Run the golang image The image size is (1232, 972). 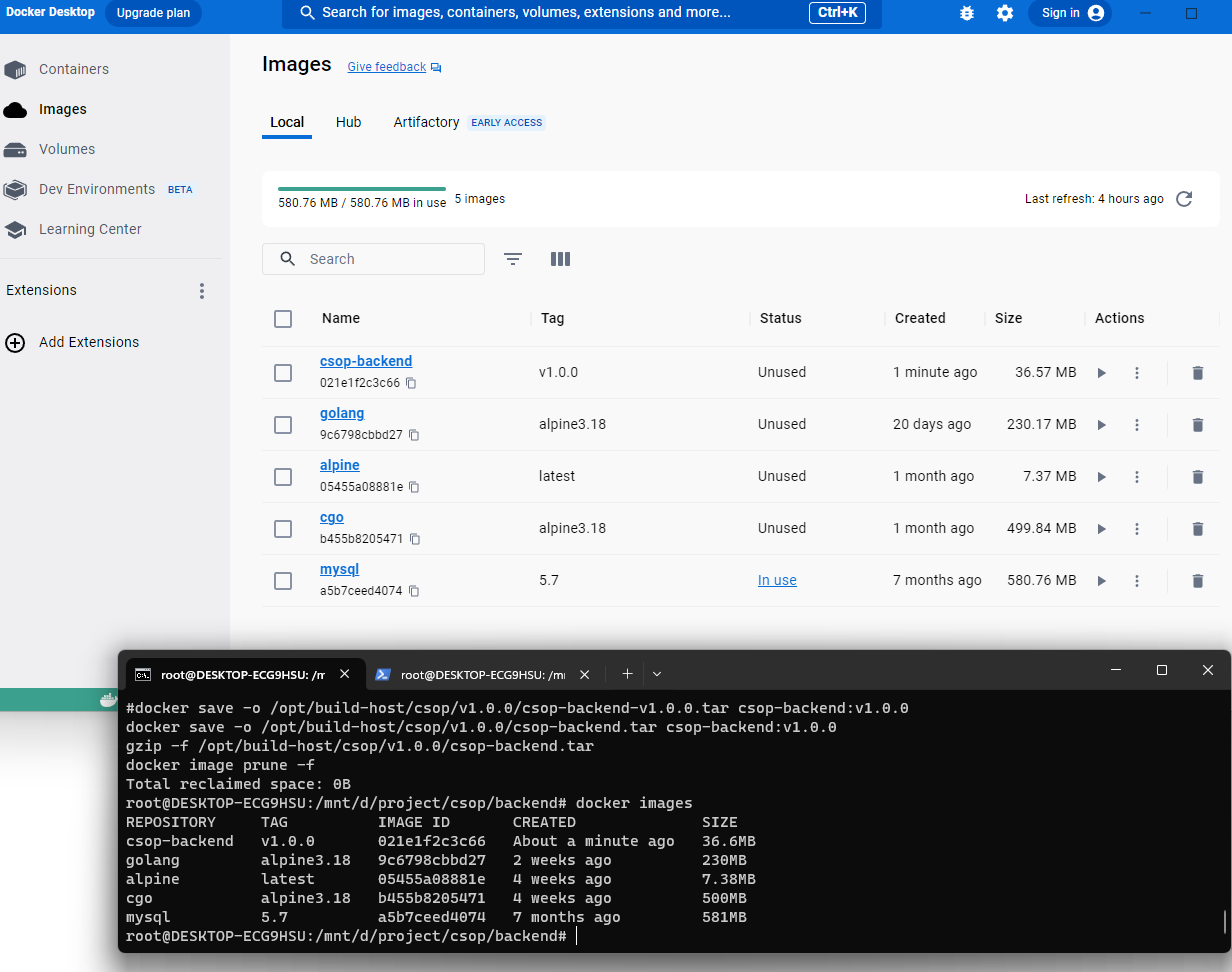click(x=1101, y=425)
